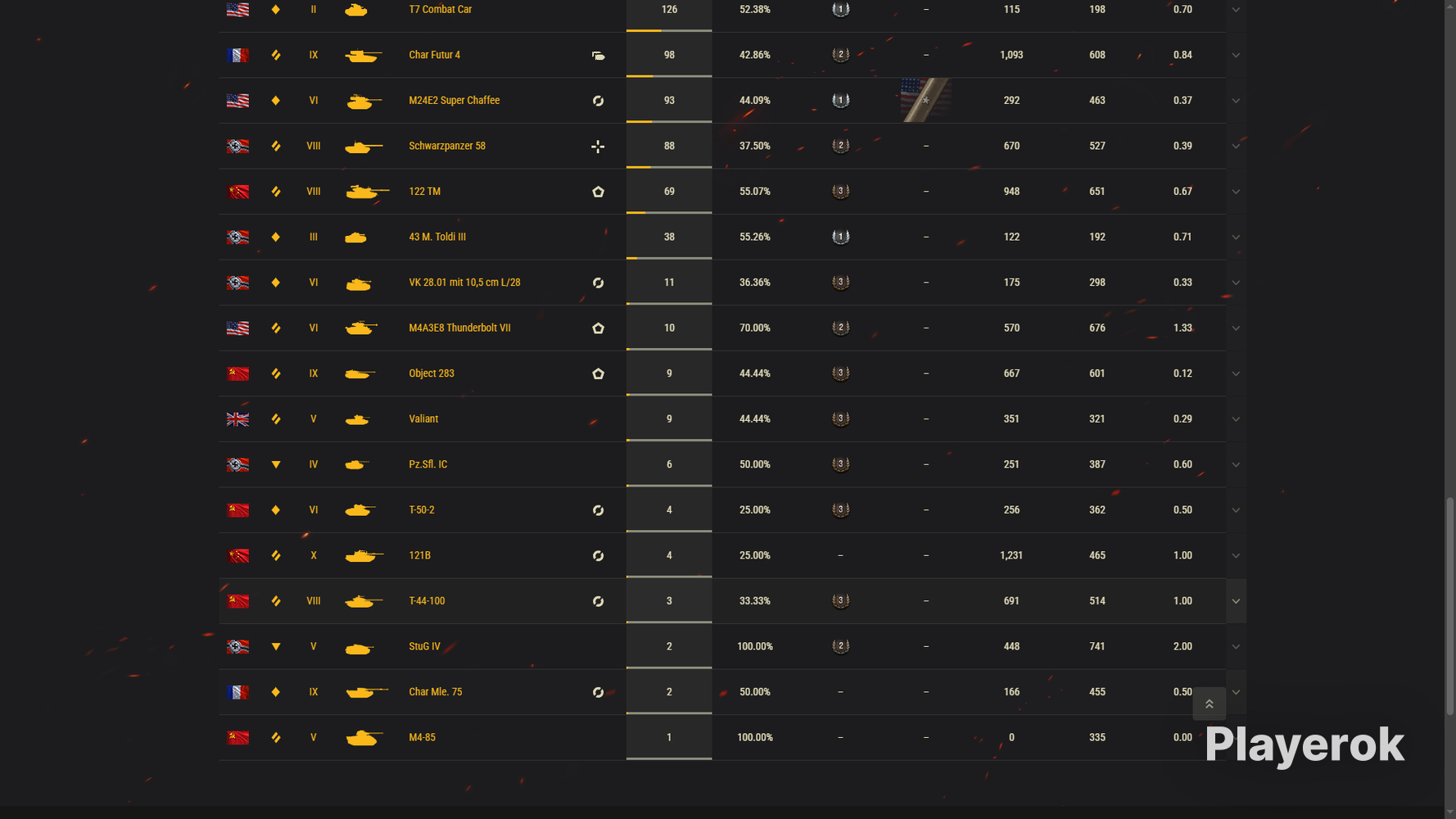The image size is (1456, 819).
Task: Click the star badge icon next to Object 283
Action: tap(598, 374)
